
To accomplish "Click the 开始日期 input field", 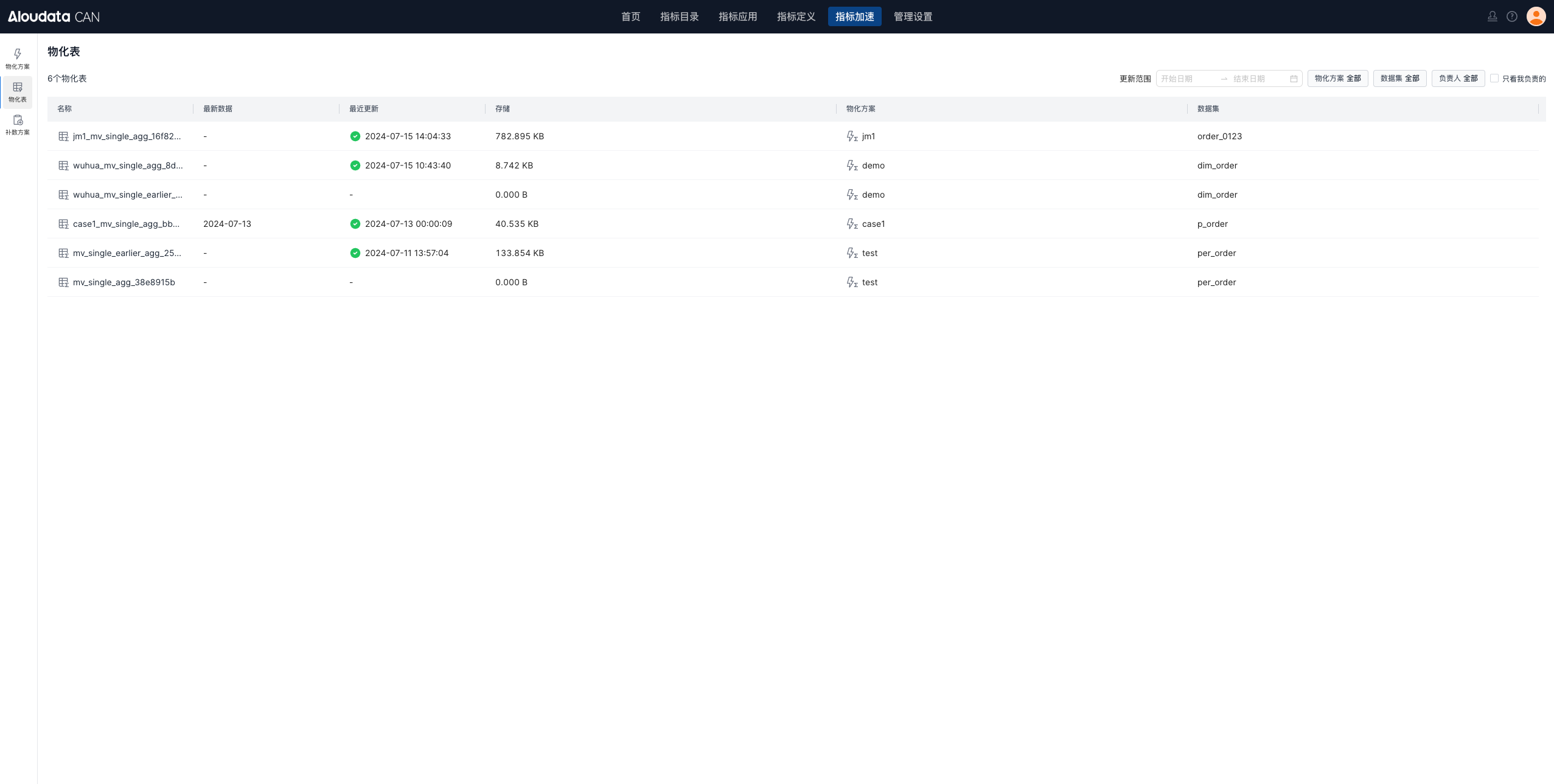I will coord(1186,79).
